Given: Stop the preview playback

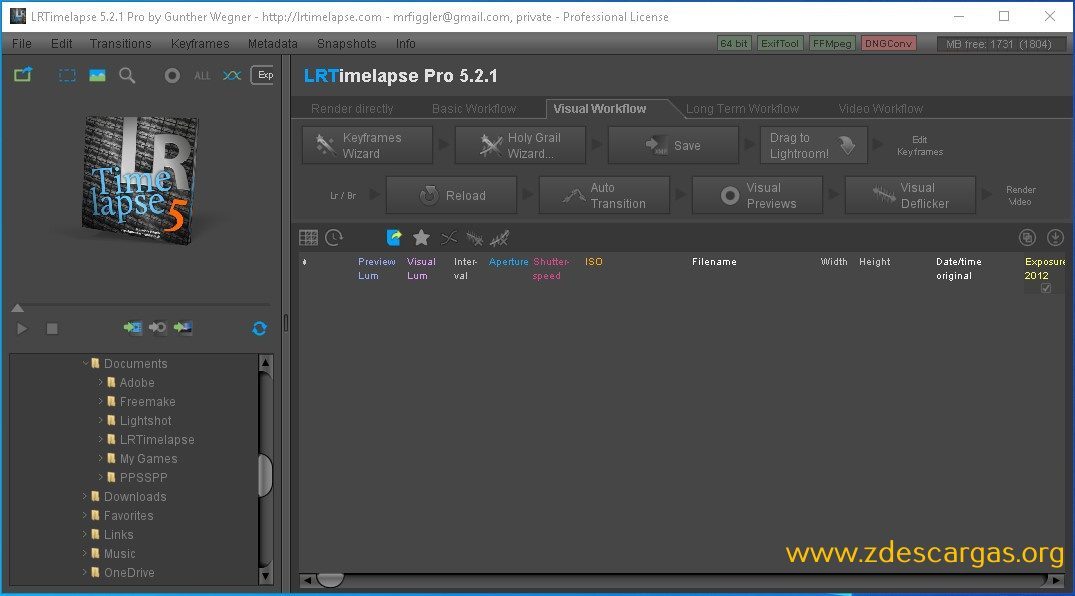Looking at the screenshot, I should pos(52,329).
